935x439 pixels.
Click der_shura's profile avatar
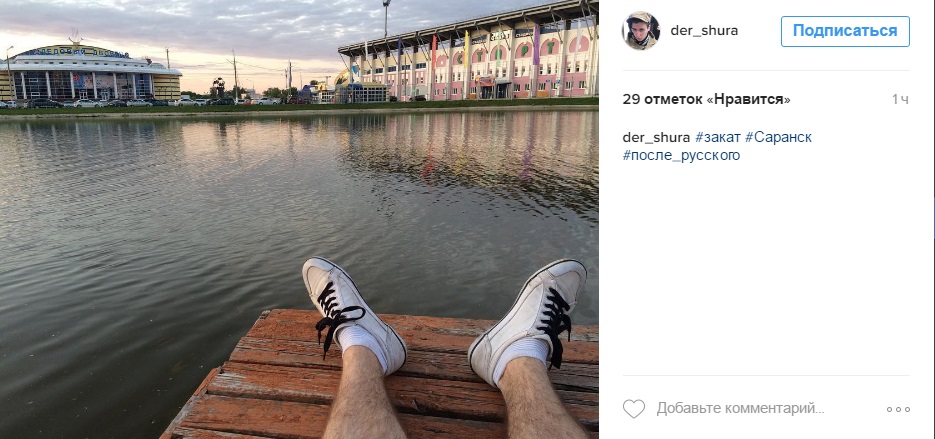tap(641, 31)
